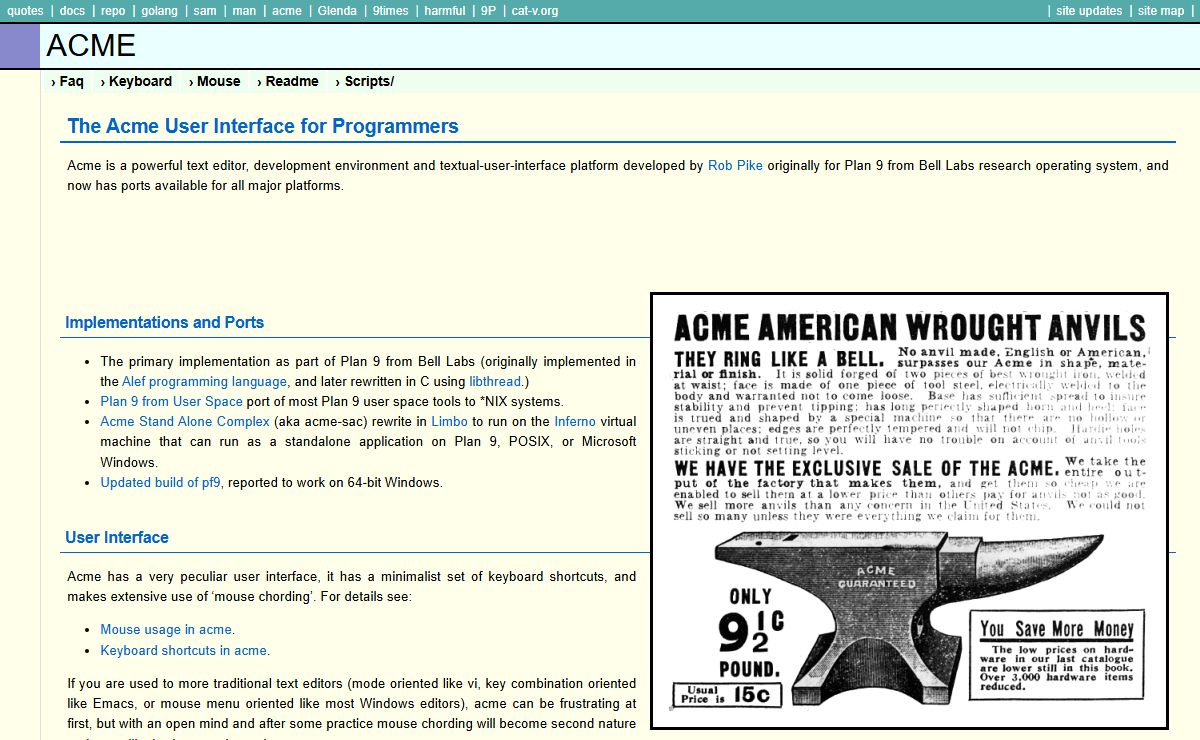Open the quotes link in top bar
Viewport: 1200px width, 740px height.
26,11
